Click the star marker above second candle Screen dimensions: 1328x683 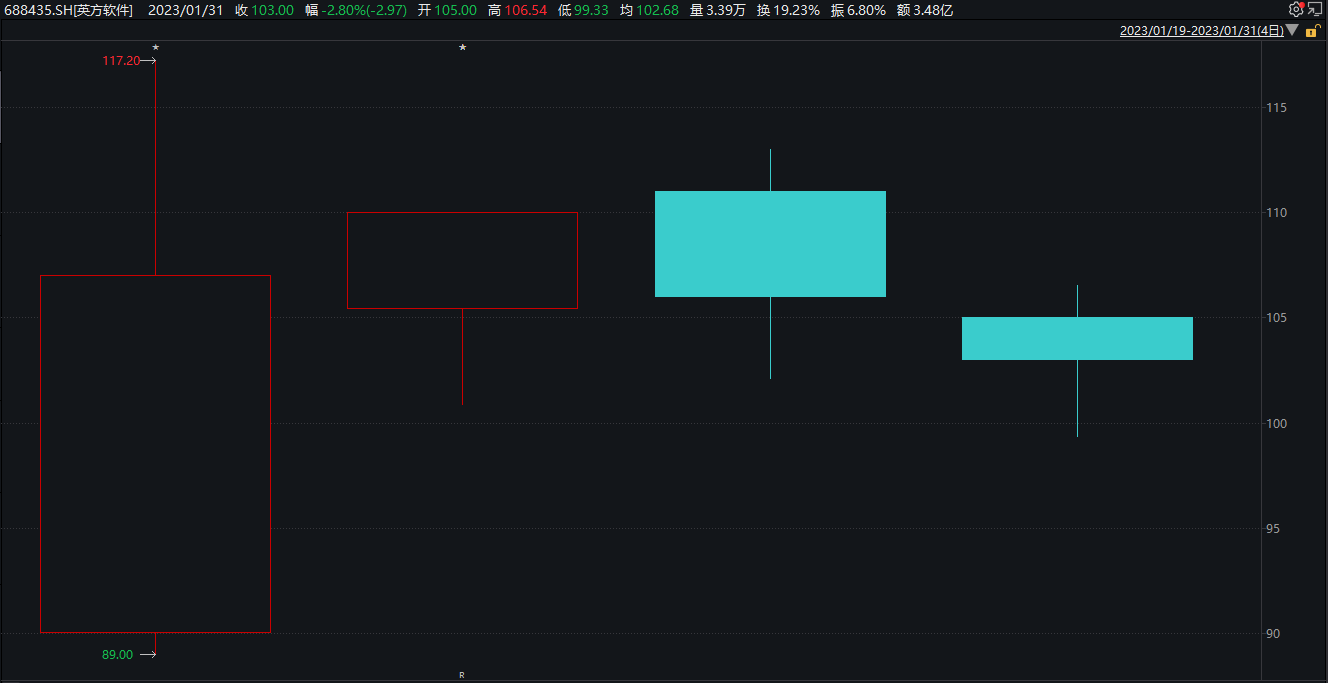click(x=462, y=48)
